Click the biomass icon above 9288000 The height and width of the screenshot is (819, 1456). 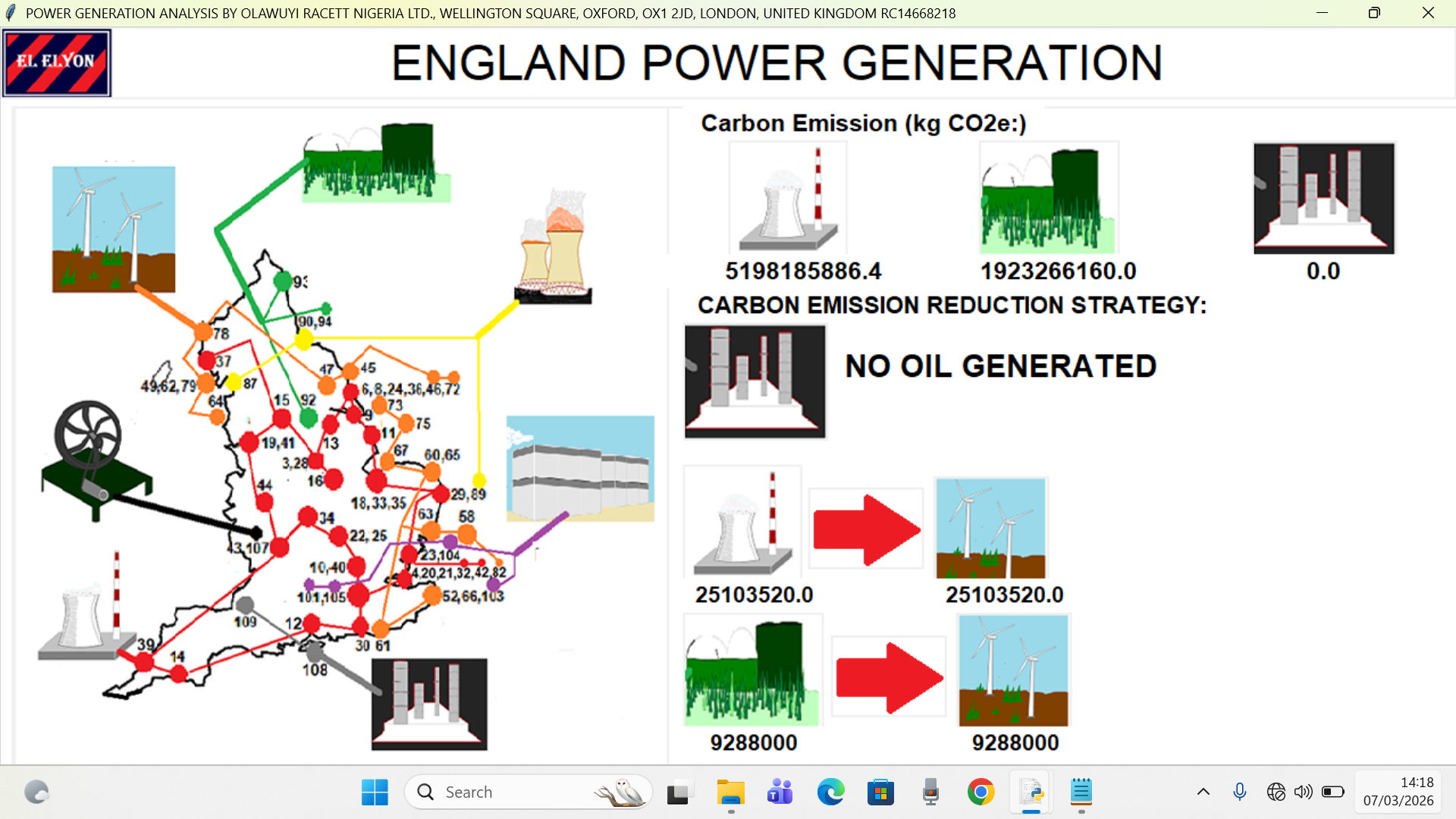tap(752, 670)
